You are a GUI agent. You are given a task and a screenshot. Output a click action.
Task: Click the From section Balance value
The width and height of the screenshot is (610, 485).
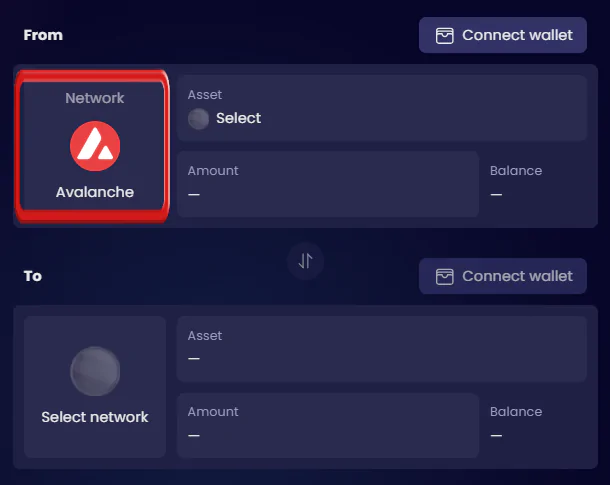(496, 194)
